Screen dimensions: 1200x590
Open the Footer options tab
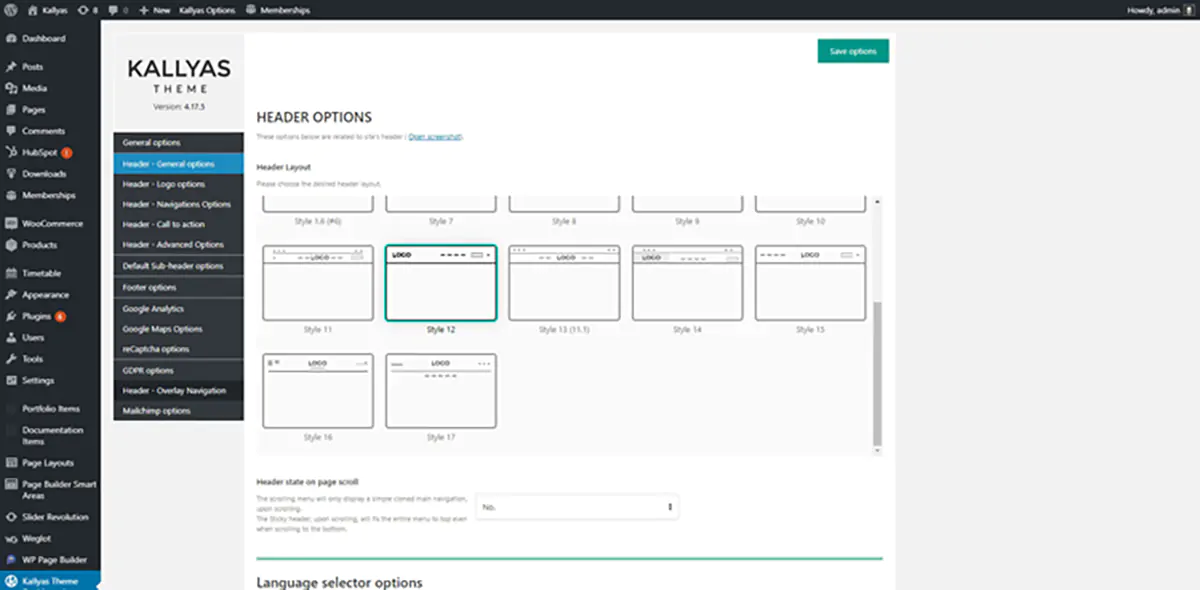[x=149, y=288]
